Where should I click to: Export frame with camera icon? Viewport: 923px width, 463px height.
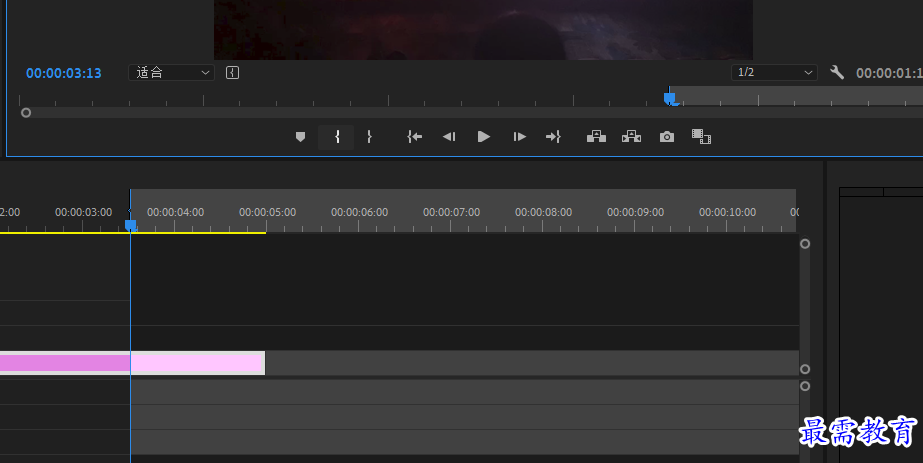coord(666,137)
